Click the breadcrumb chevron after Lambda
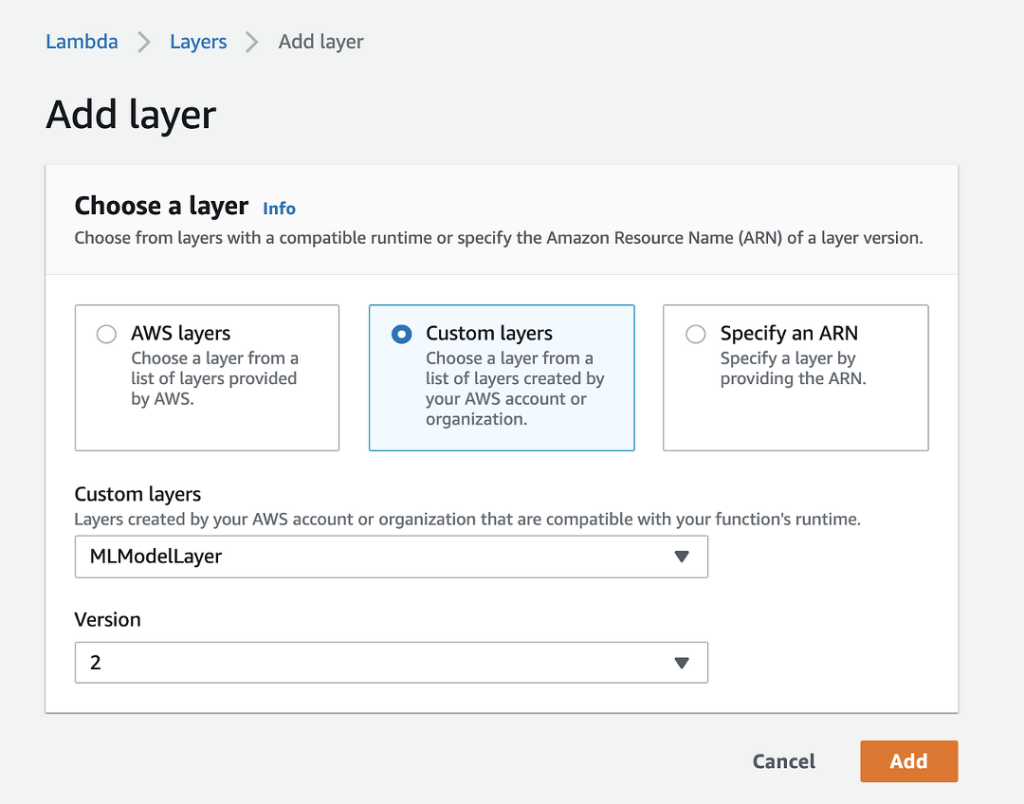 point(143,42)
